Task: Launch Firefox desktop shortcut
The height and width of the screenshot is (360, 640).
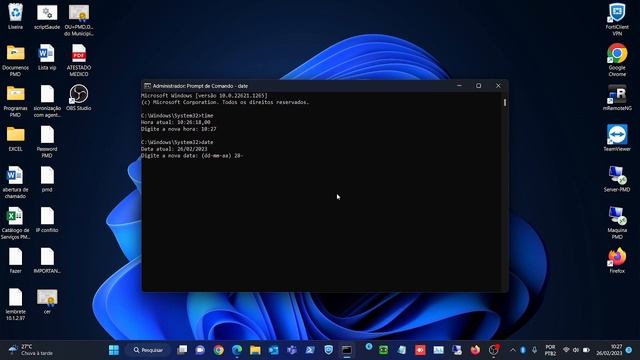Action: [617, 260]
